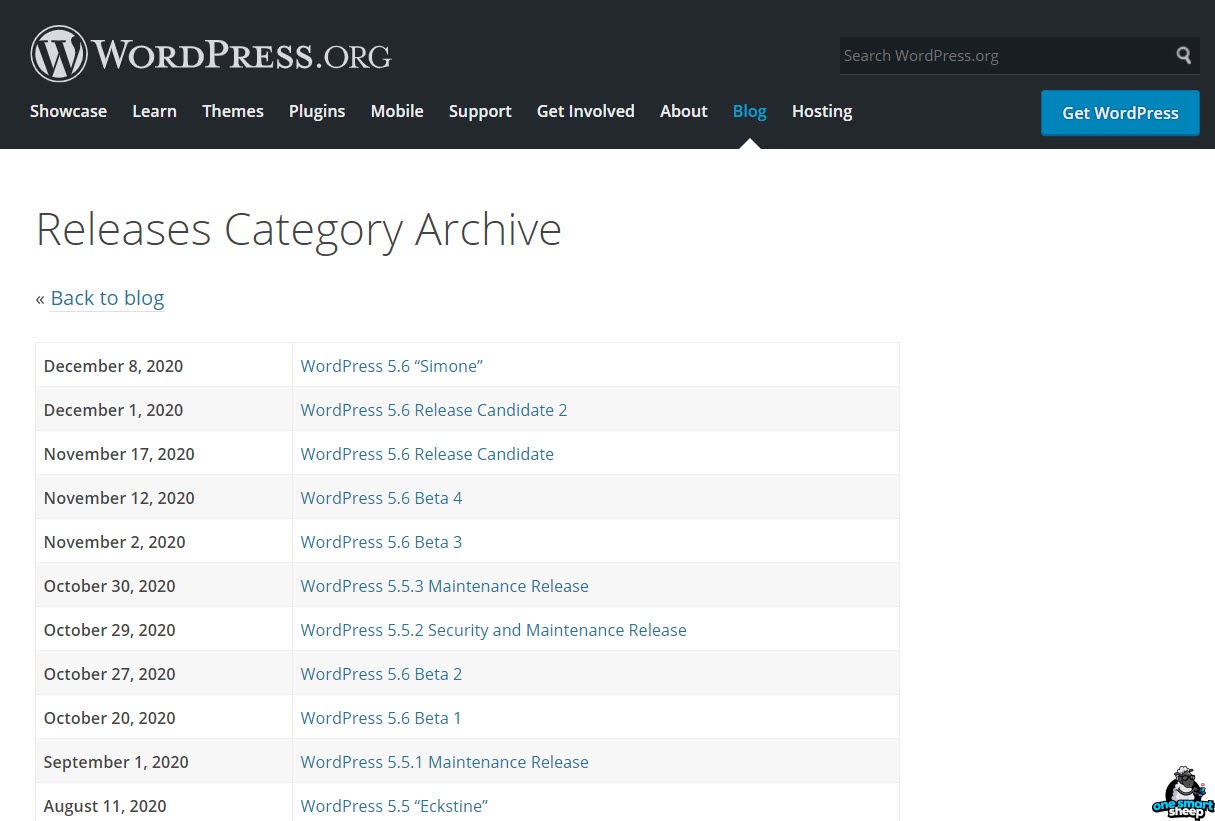This screenshot has width=1215, height=821.
Task: Open WordPress 5.6 Beta 1 link
Action: point(381,718)
